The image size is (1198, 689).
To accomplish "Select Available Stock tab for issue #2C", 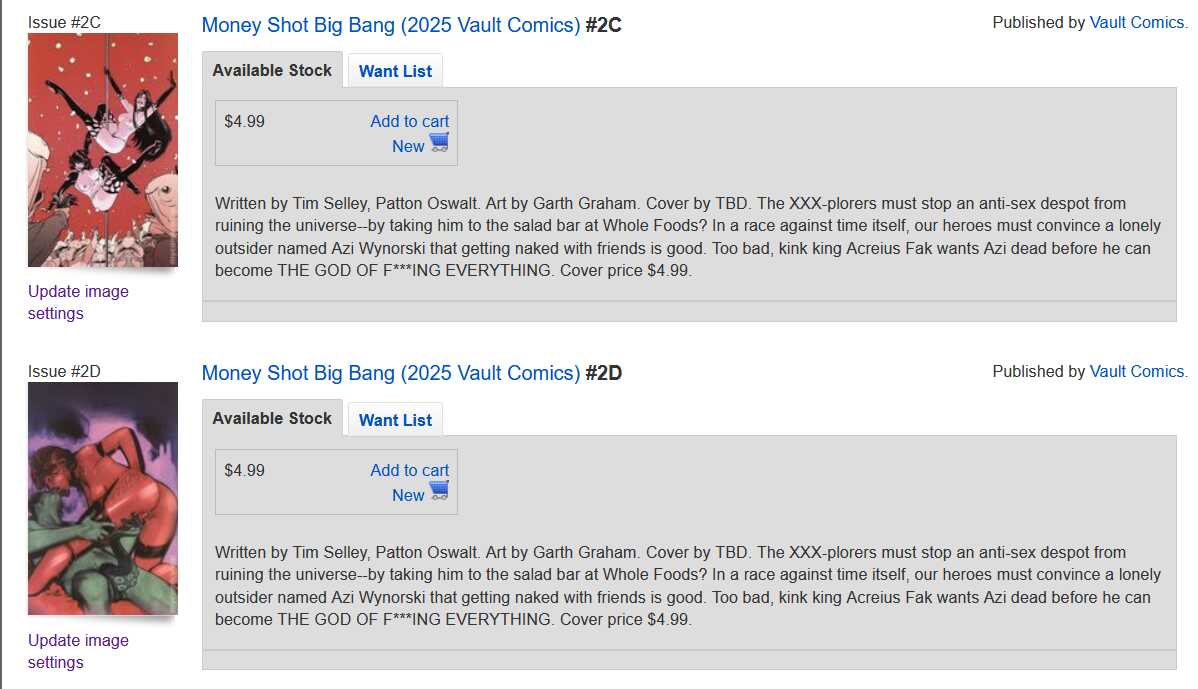I will pos(272,70).
